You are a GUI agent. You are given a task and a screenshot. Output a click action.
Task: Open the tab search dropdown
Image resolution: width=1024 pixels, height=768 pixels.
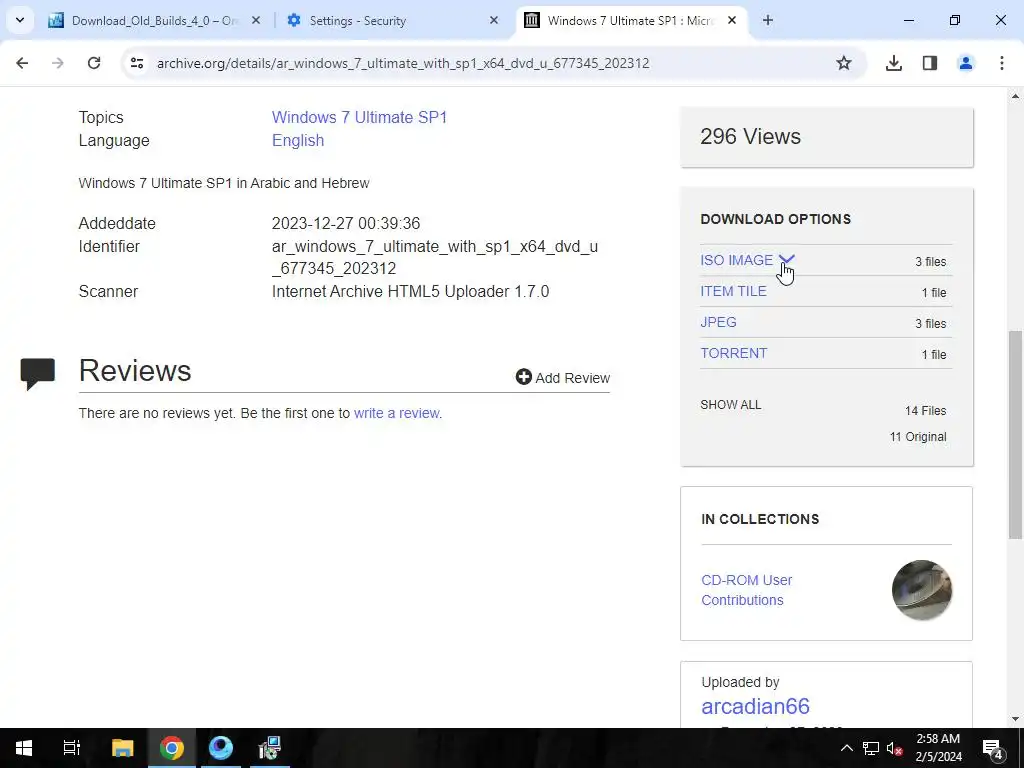(20, 20)
